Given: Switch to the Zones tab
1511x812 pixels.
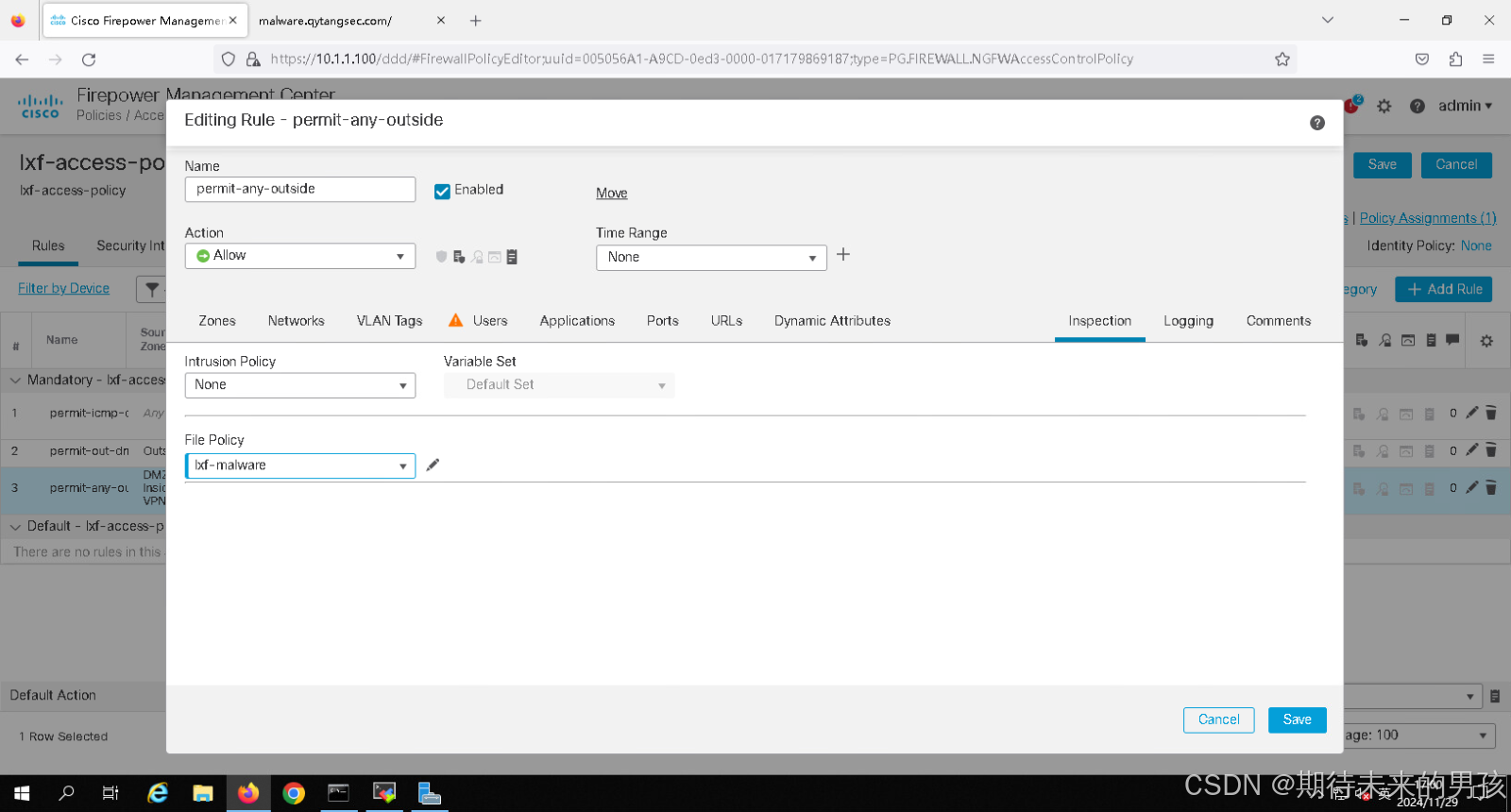Looking at the screenshot, I should [217, 321].
